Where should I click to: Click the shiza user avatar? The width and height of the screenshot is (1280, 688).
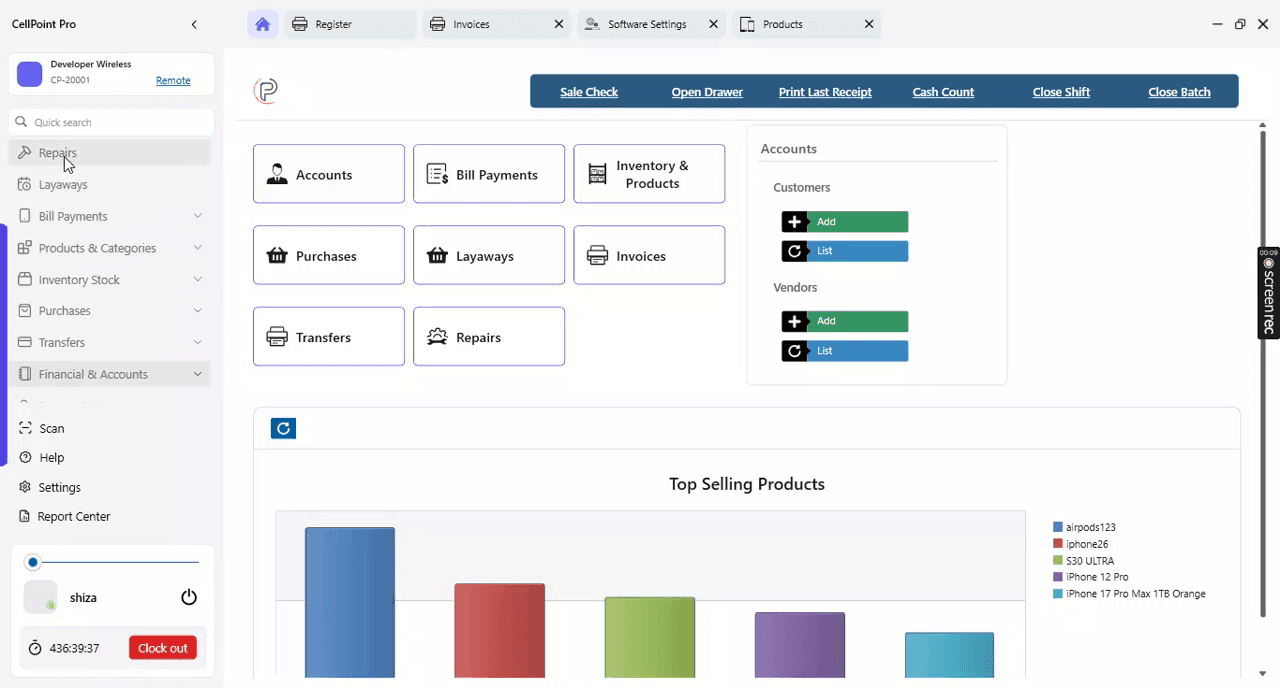(40, 597)
